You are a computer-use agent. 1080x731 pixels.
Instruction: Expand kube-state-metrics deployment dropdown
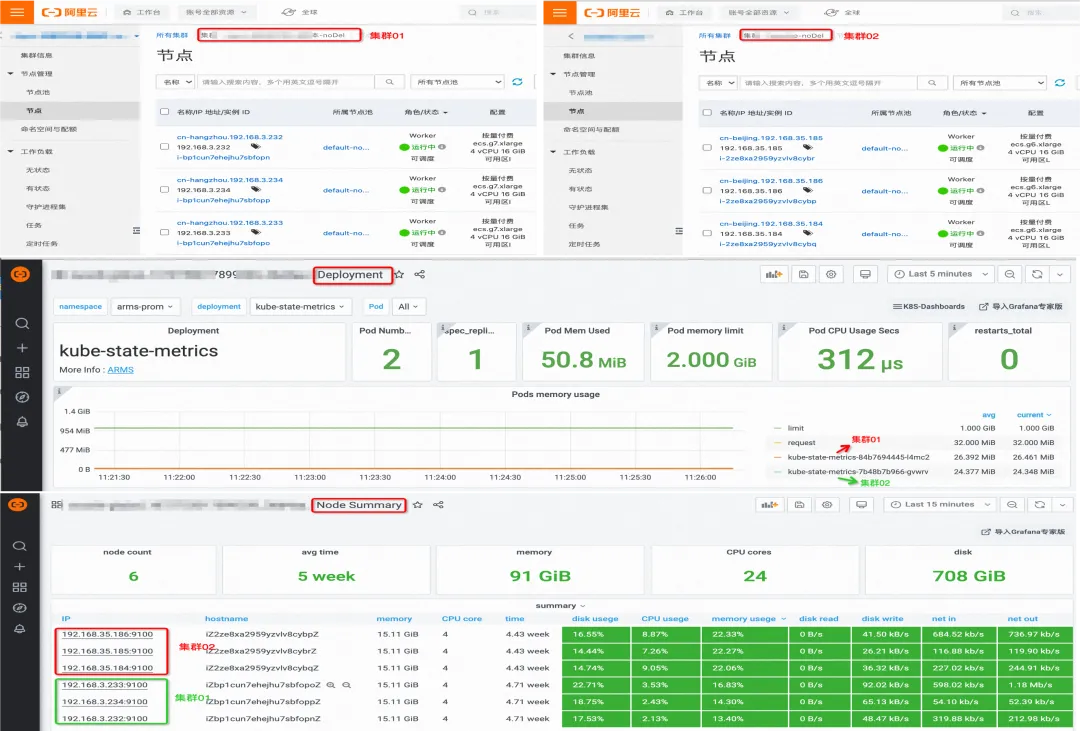[x=300, y=307]
